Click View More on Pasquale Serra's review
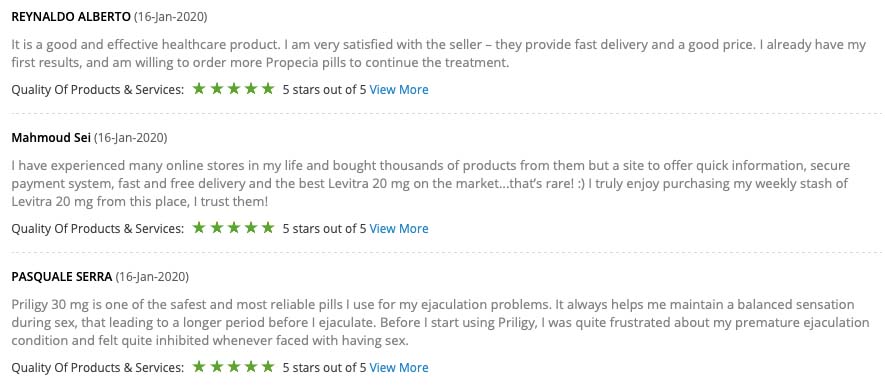885x387 pixels. click(398, 367)
